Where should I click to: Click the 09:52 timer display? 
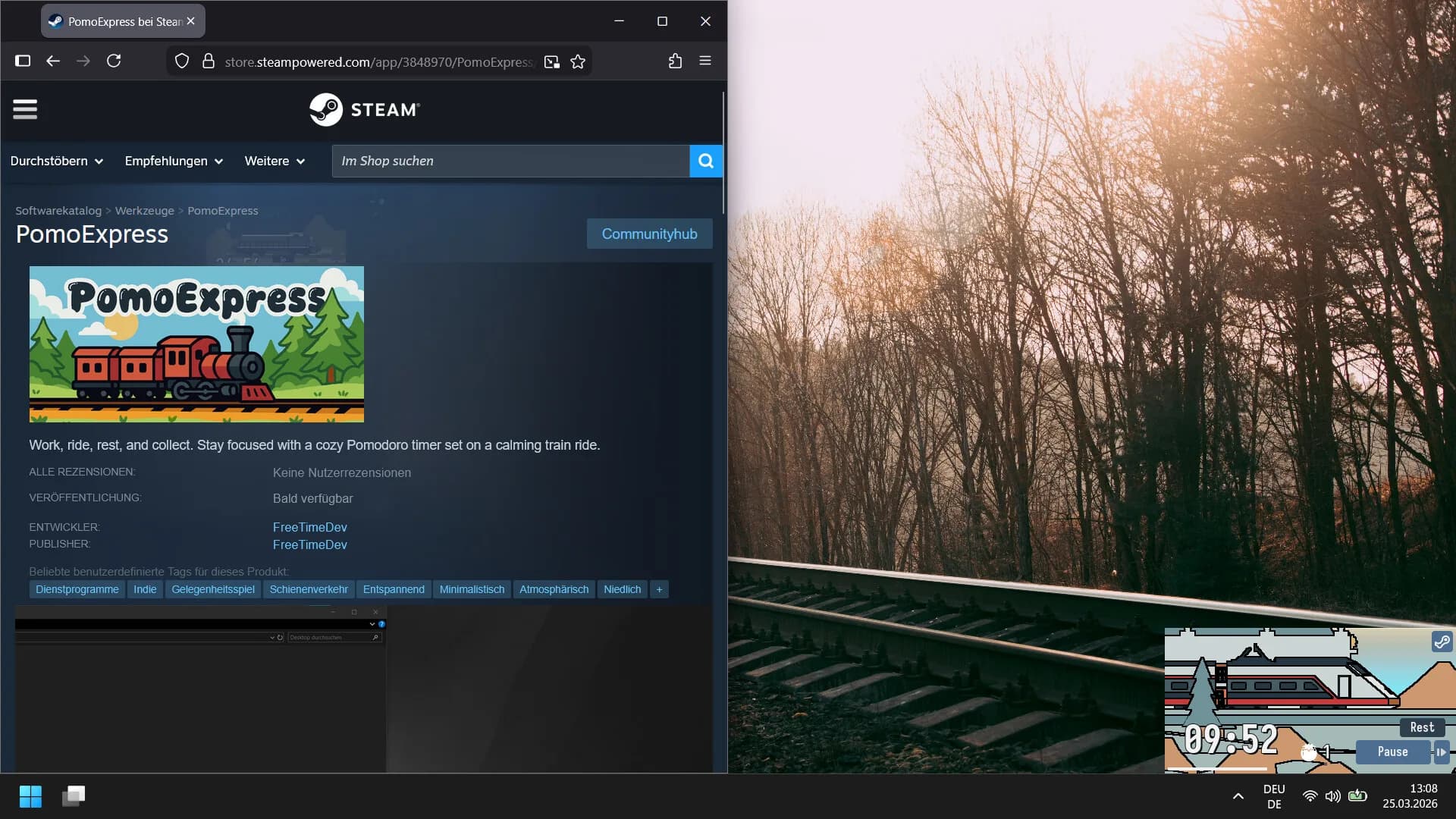(x=1231, y=739)
